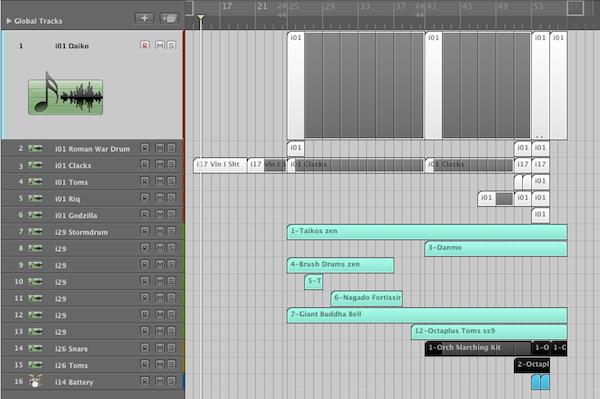Click the i14 Battery drum kit icon
The image size is (600, 399).
35,381
